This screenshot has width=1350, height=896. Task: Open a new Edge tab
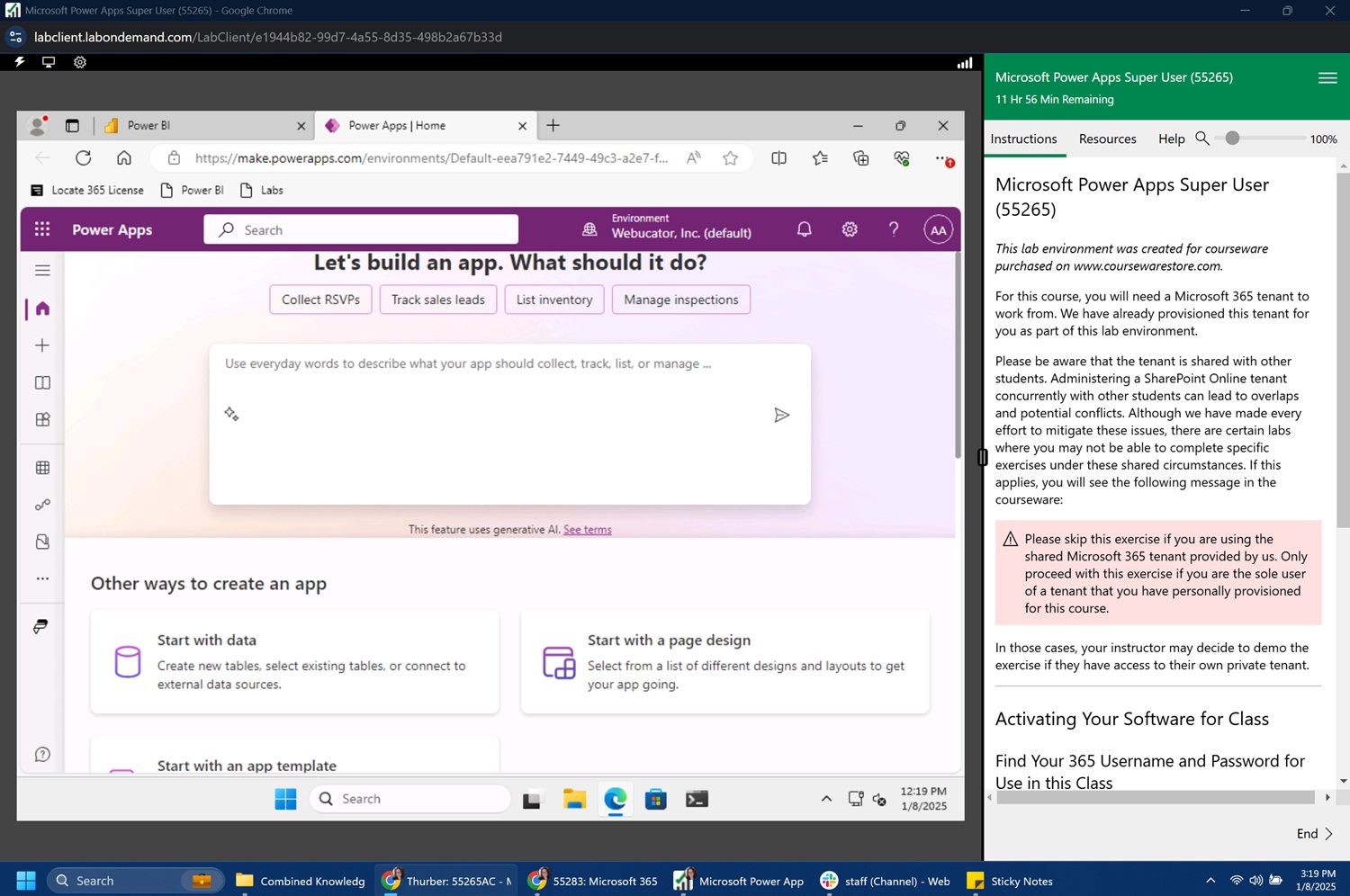pos(553,125)
